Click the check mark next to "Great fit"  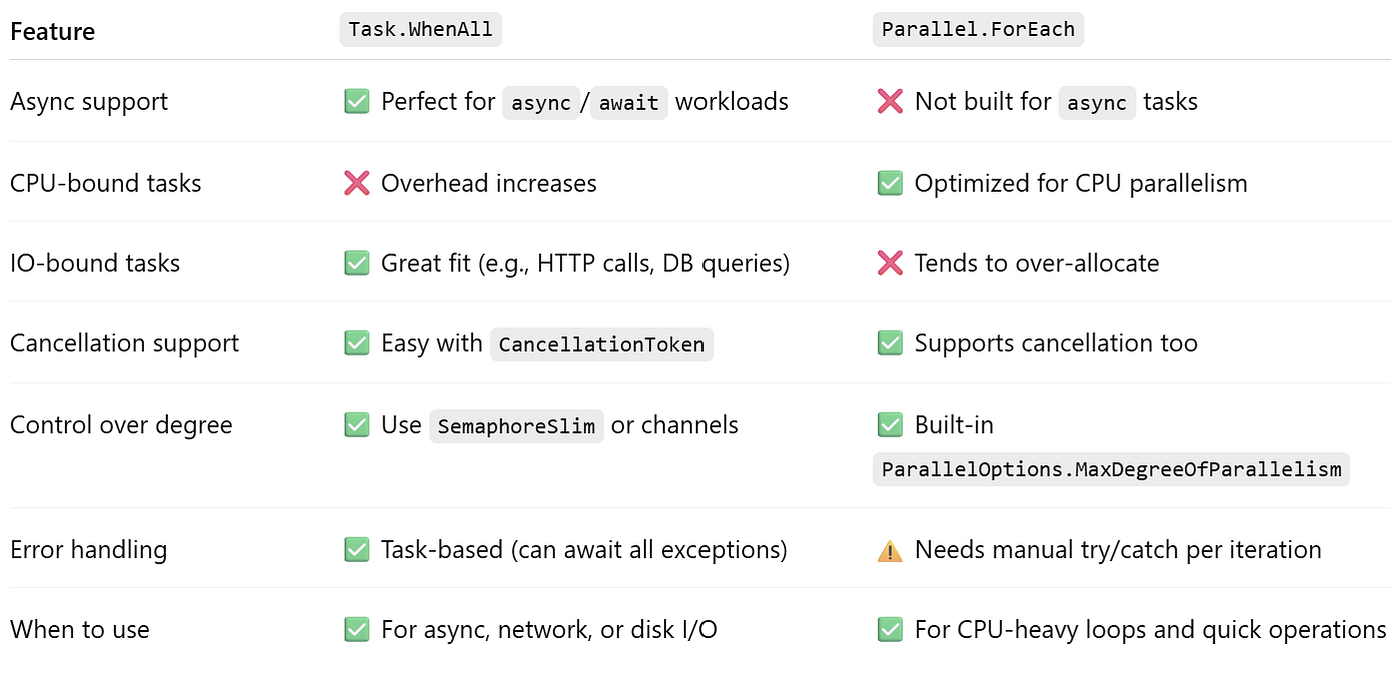tap(356, 263)
